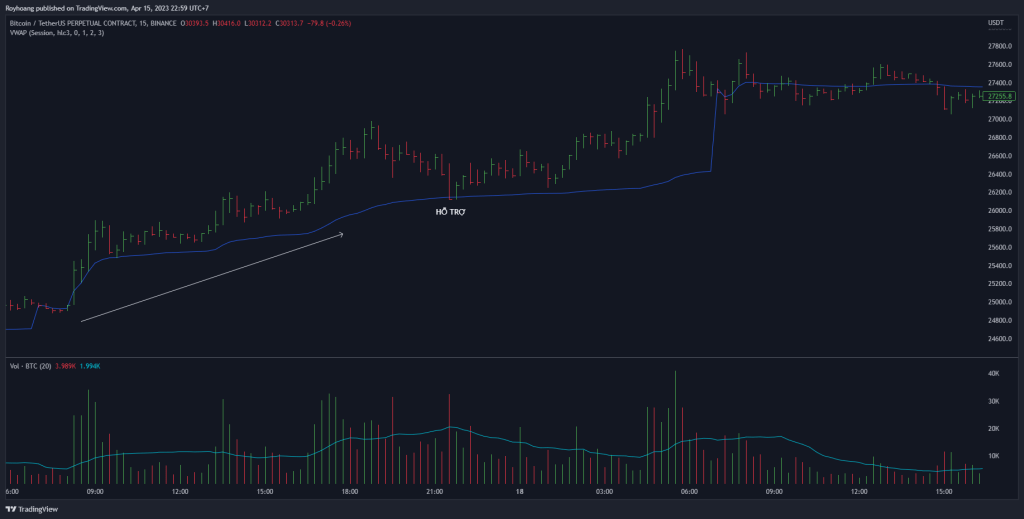This screenshot has height=519, width=1024.
Task: Click the 10K volume axis label
Action: coord(994,455)
